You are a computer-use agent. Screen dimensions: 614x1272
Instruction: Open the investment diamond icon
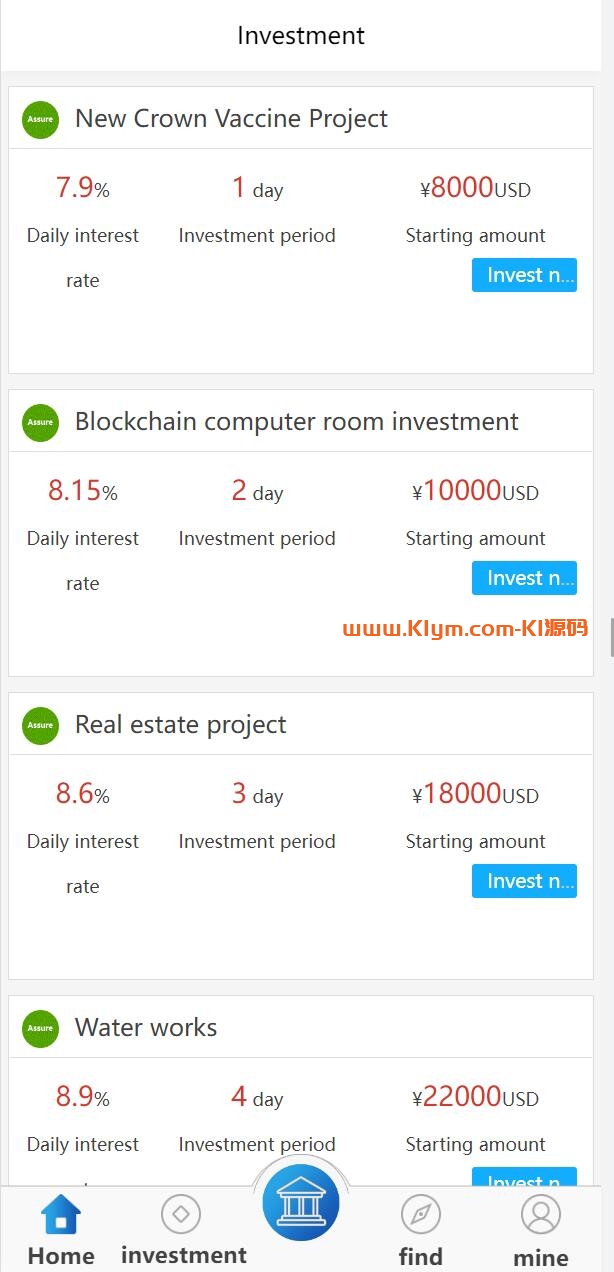pyautogui.click(x=181, y=1214)
